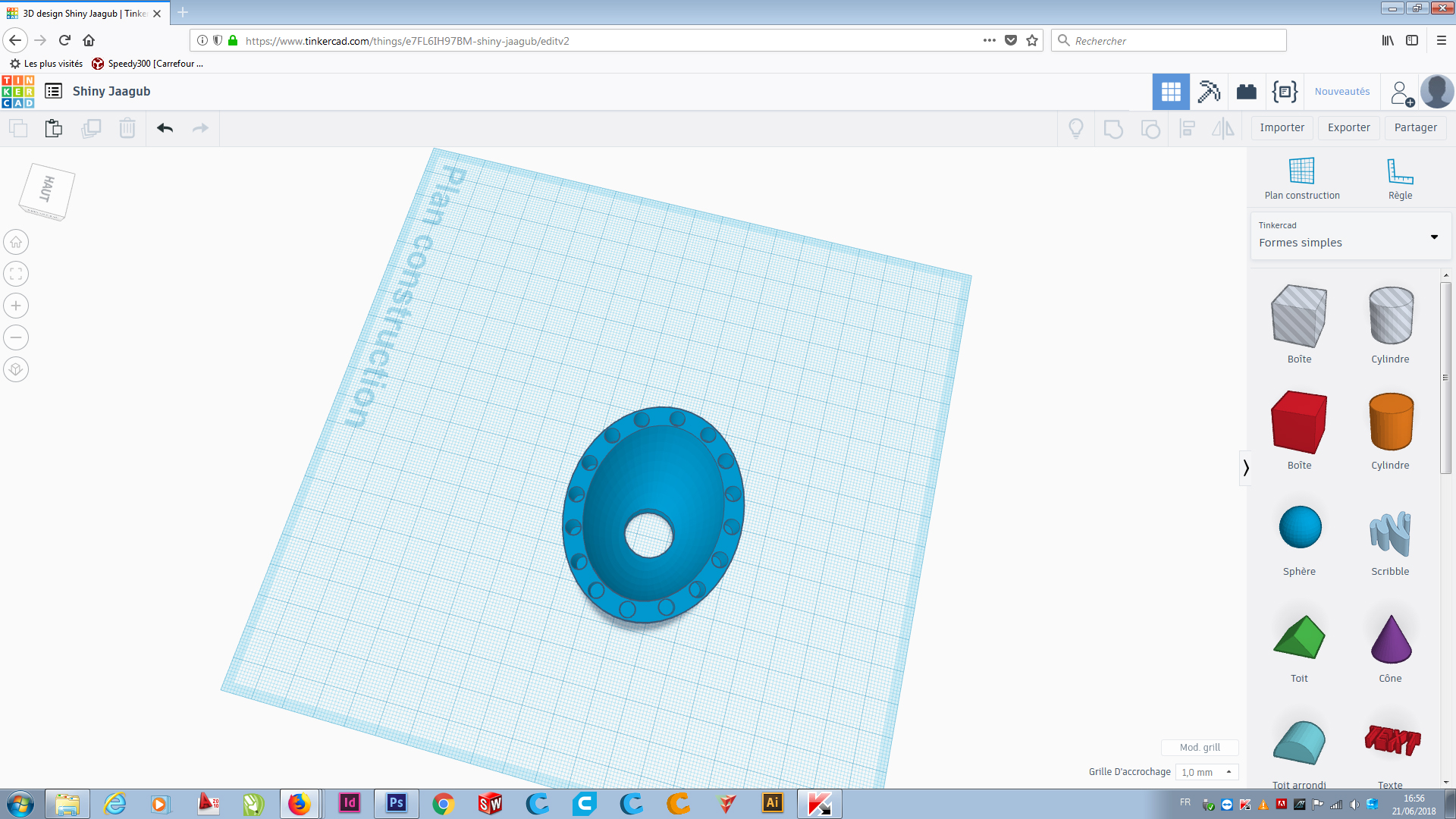Toggle perspective/orthographic view cube button
Screen dimensions: 1456x819
(x=16, y=369)
